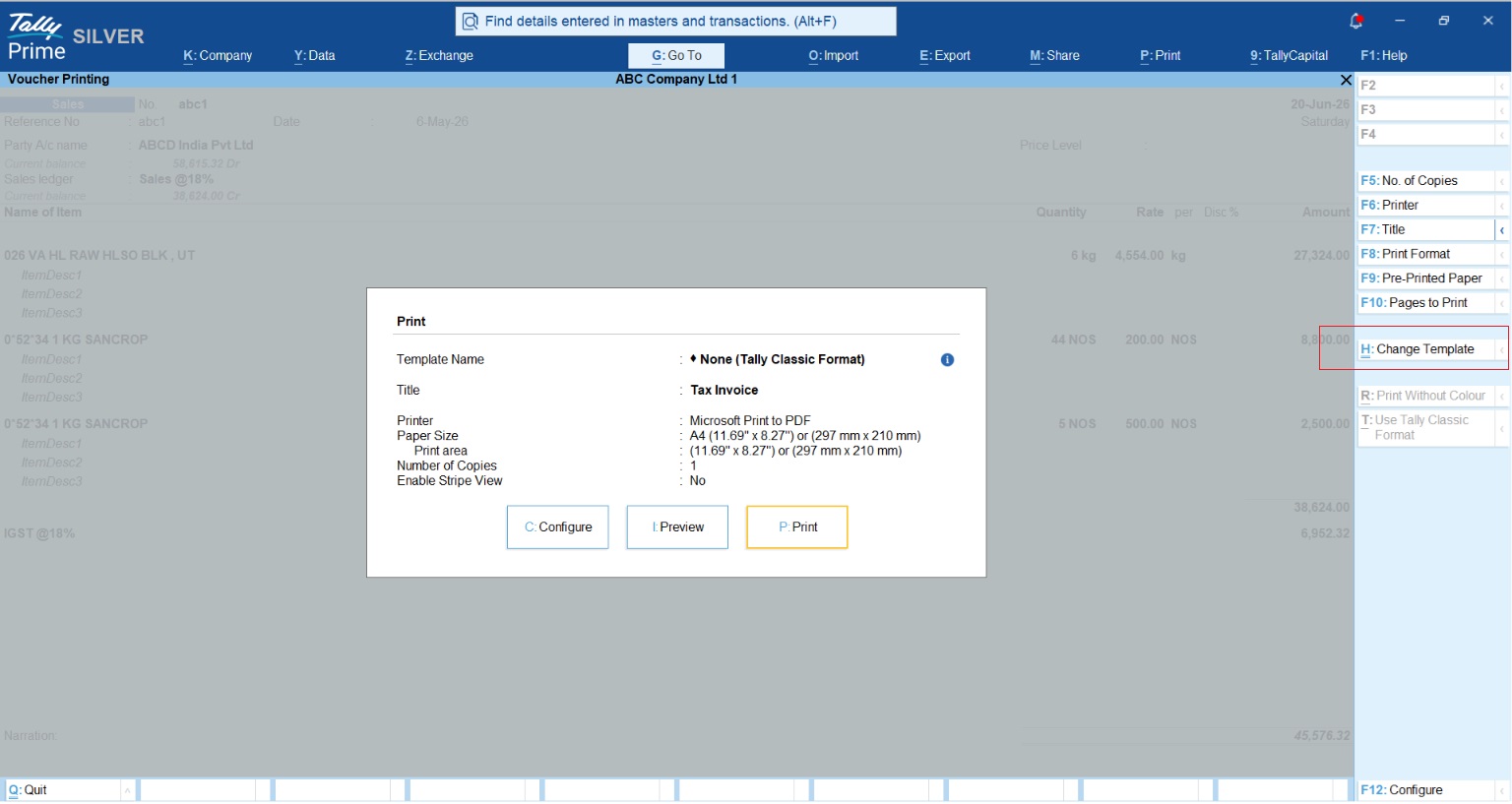Open the P: Print top menu

(x=1161, y=56)
